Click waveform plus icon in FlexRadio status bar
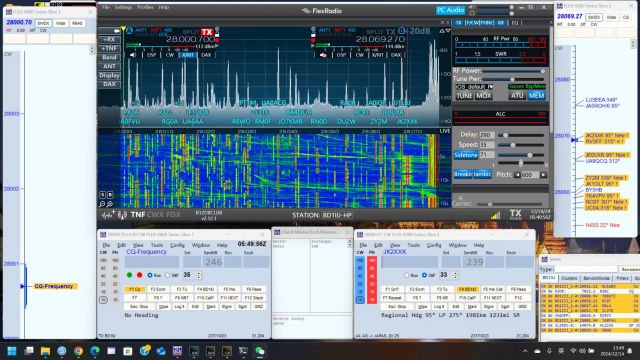The width and height of the screenshot is (640, 360). 109,215
